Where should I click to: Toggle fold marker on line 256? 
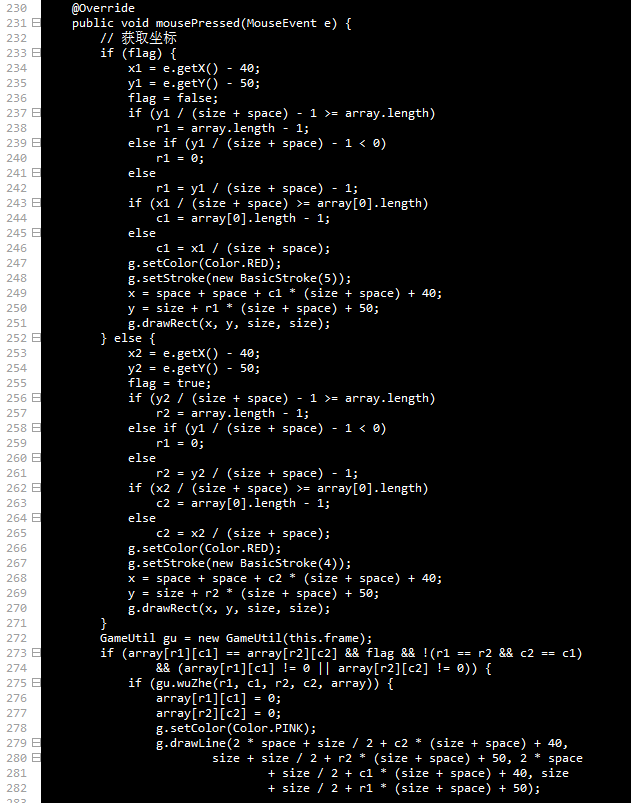36,397
